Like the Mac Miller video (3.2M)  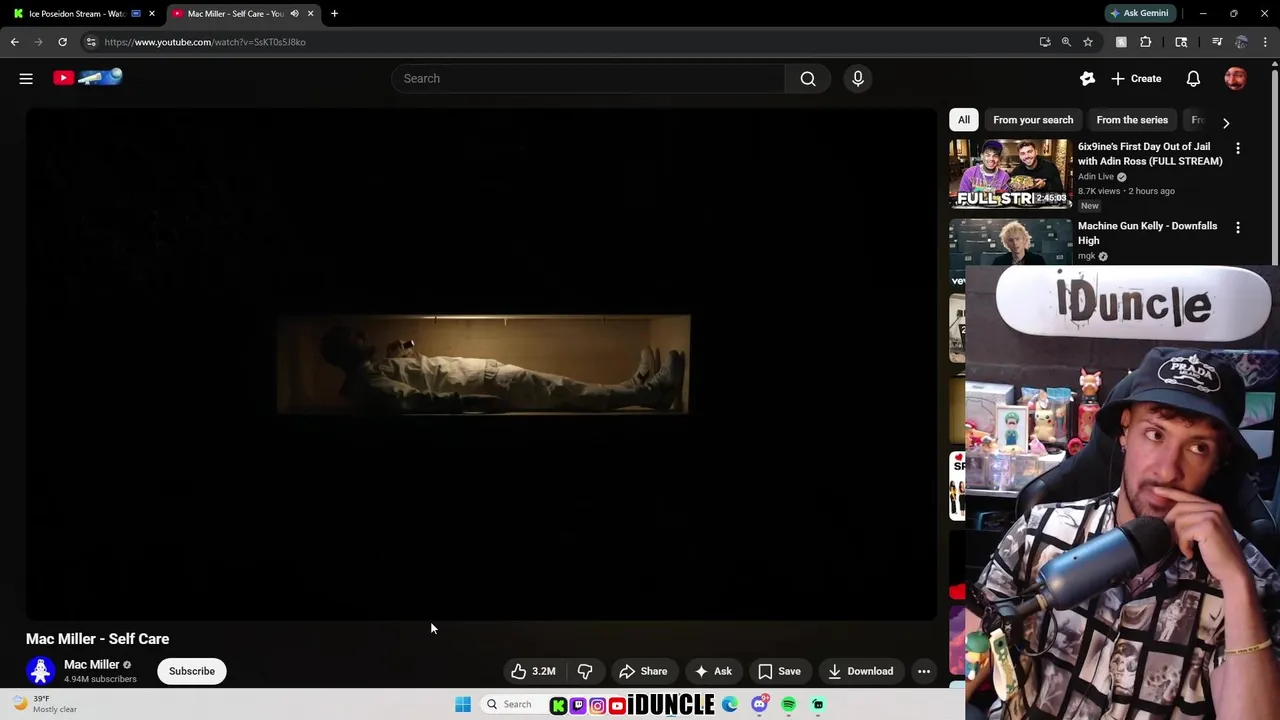534,671
